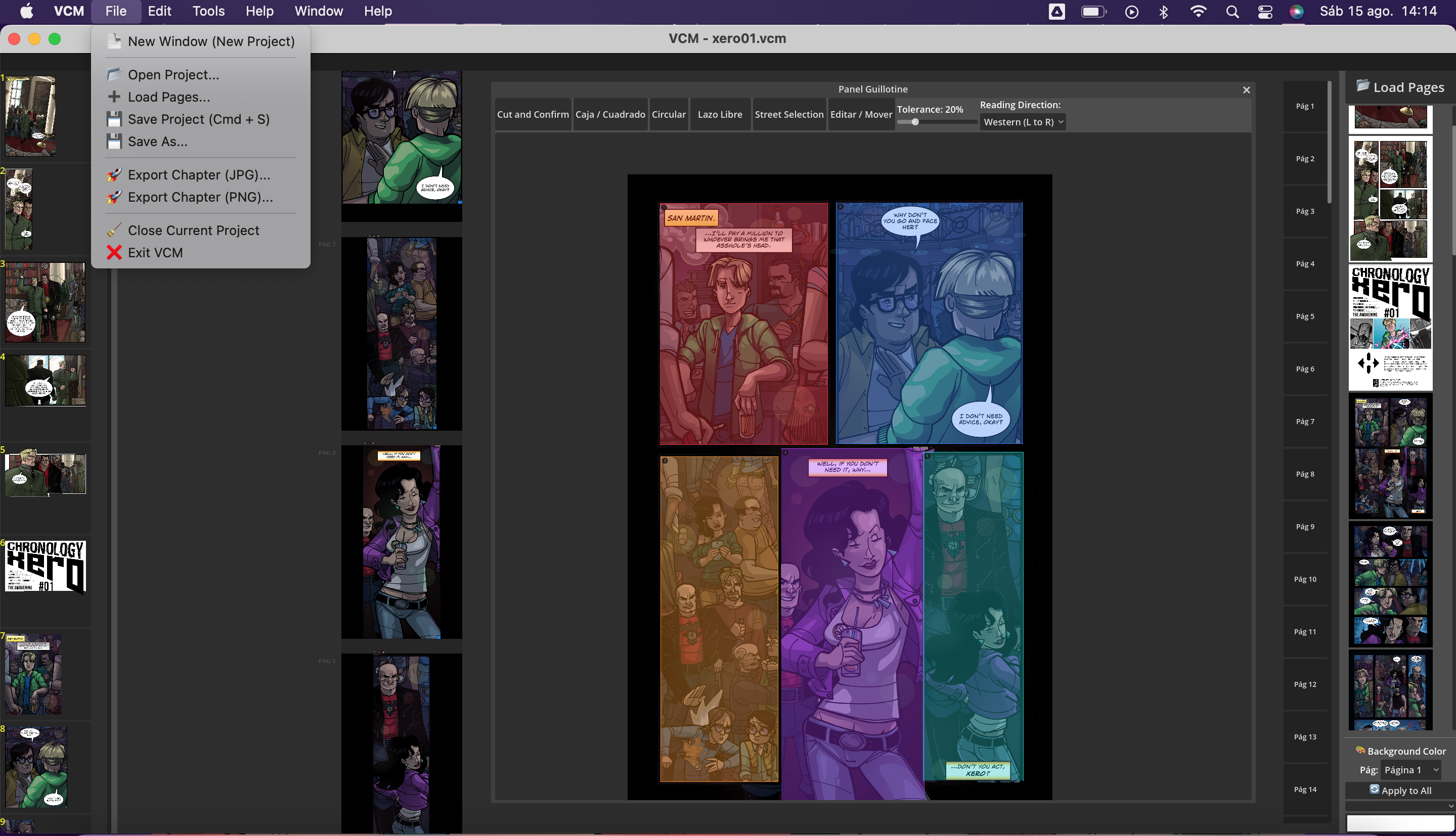Select left thumbnail number 1

[30, 116]
